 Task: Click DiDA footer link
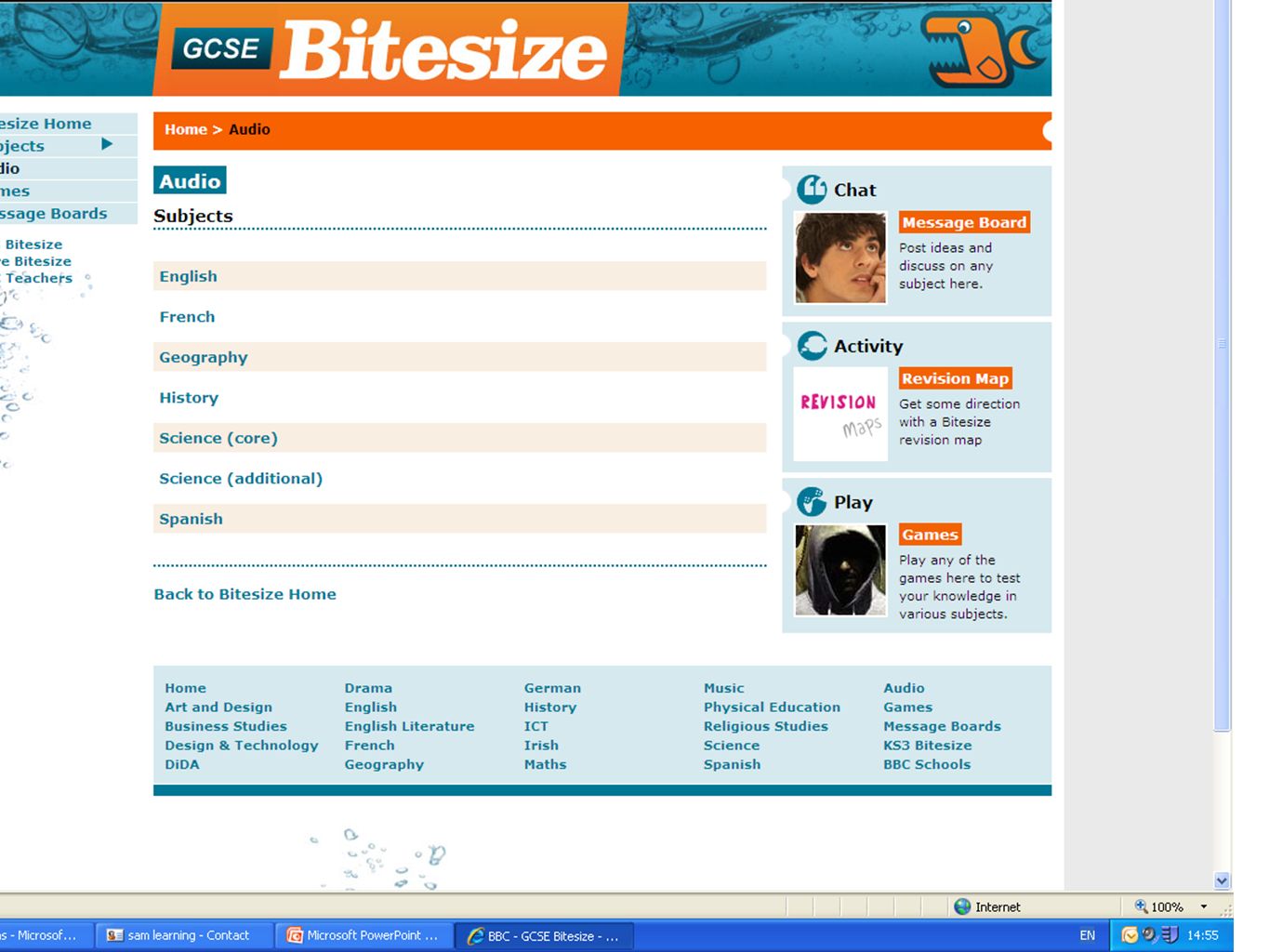pos(182,764)
